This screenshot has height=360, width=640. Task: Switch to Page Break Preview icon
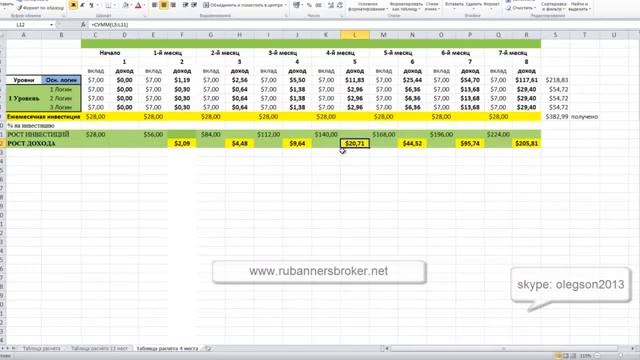point(573,356)
